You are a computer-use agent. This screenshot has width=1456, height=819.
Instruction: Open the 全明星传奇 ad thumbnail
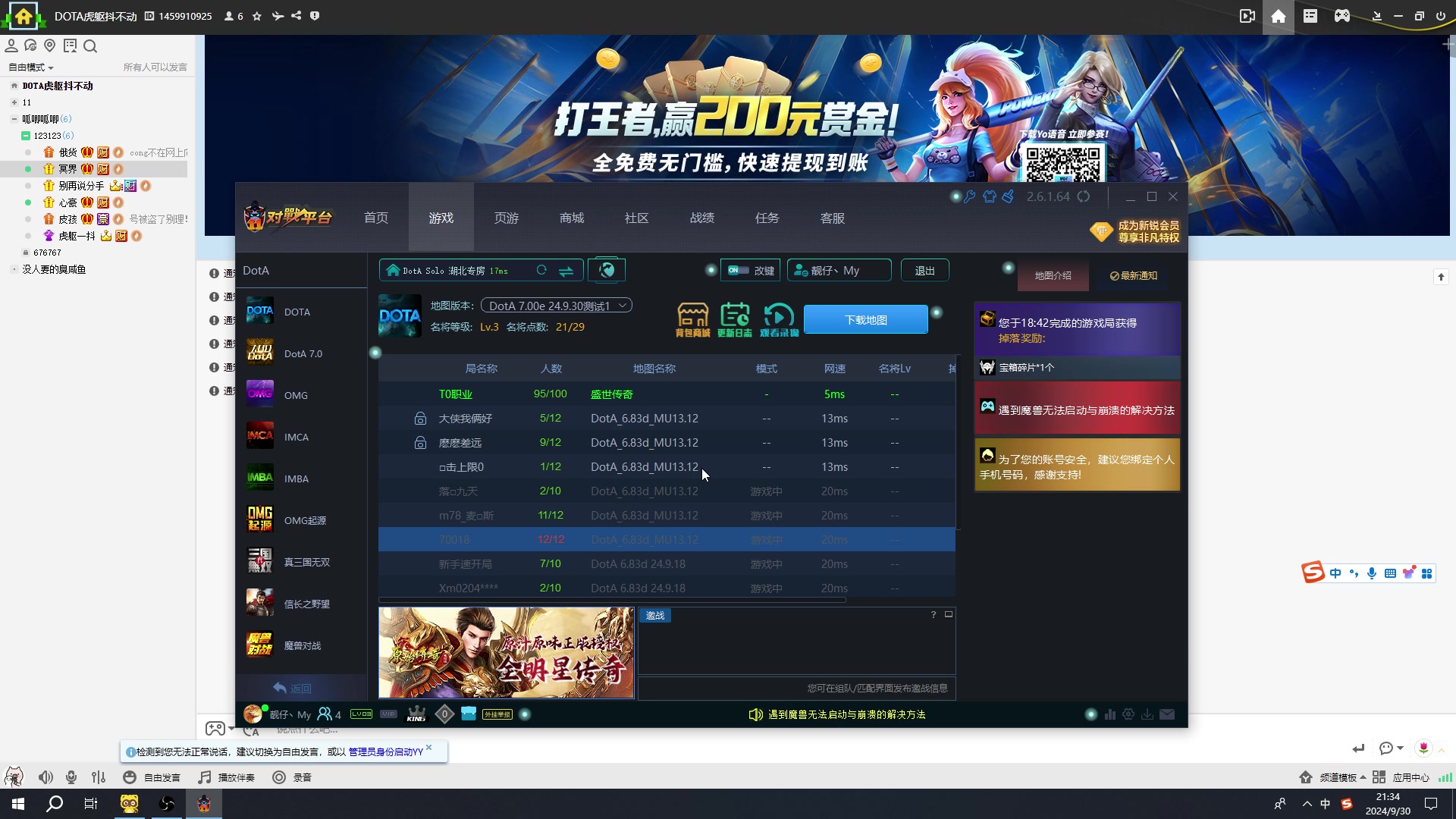pos(506,652)
